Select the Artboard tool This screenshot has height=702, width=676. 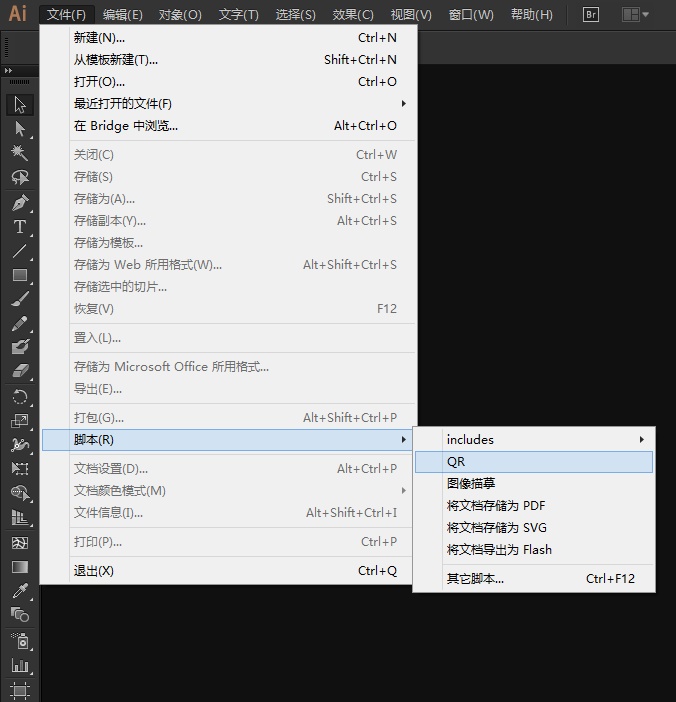tap(20, 690)
